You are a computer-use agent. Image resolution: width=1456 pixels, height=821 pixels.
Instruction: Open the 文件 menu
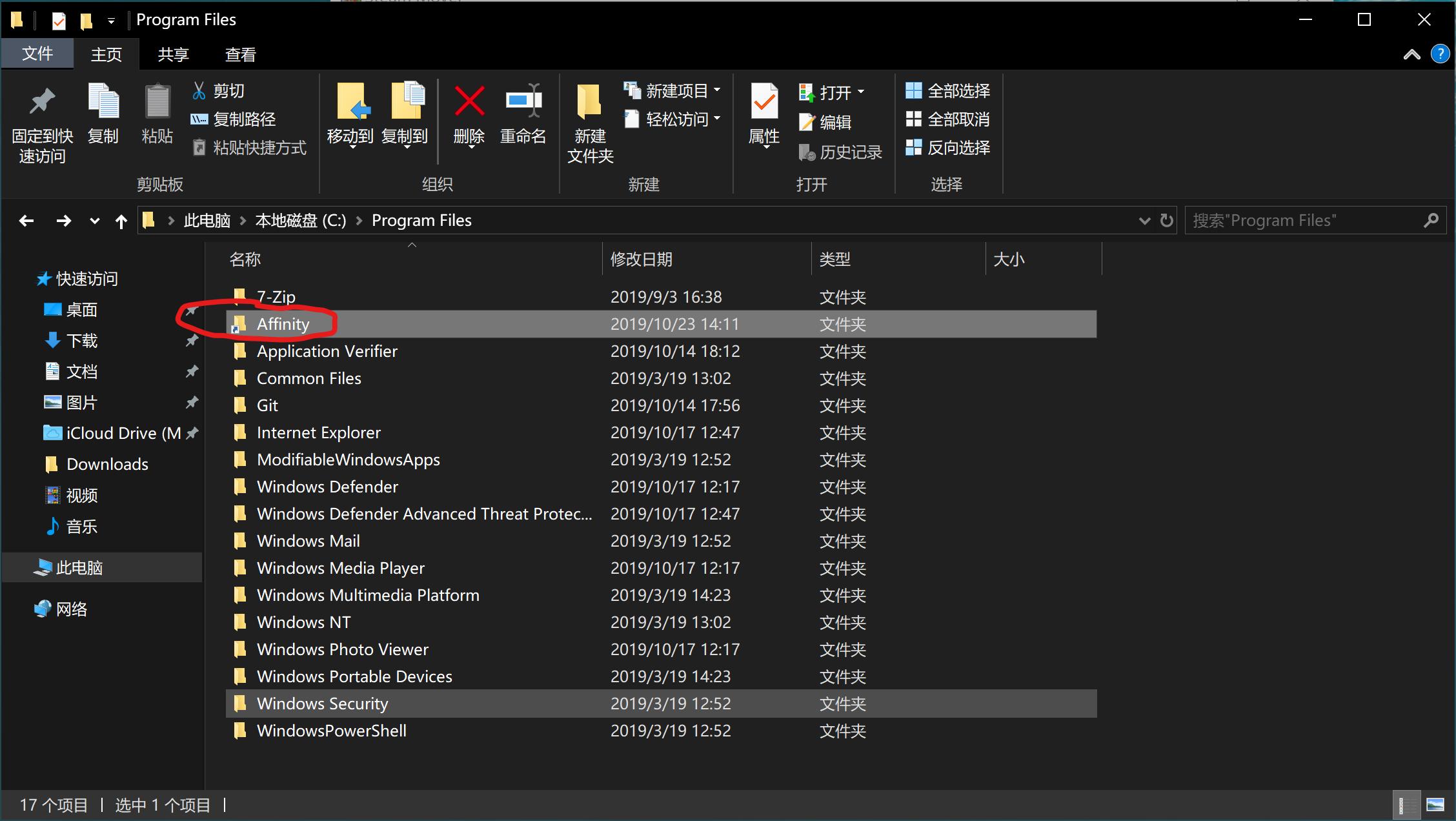coord(37,54)
